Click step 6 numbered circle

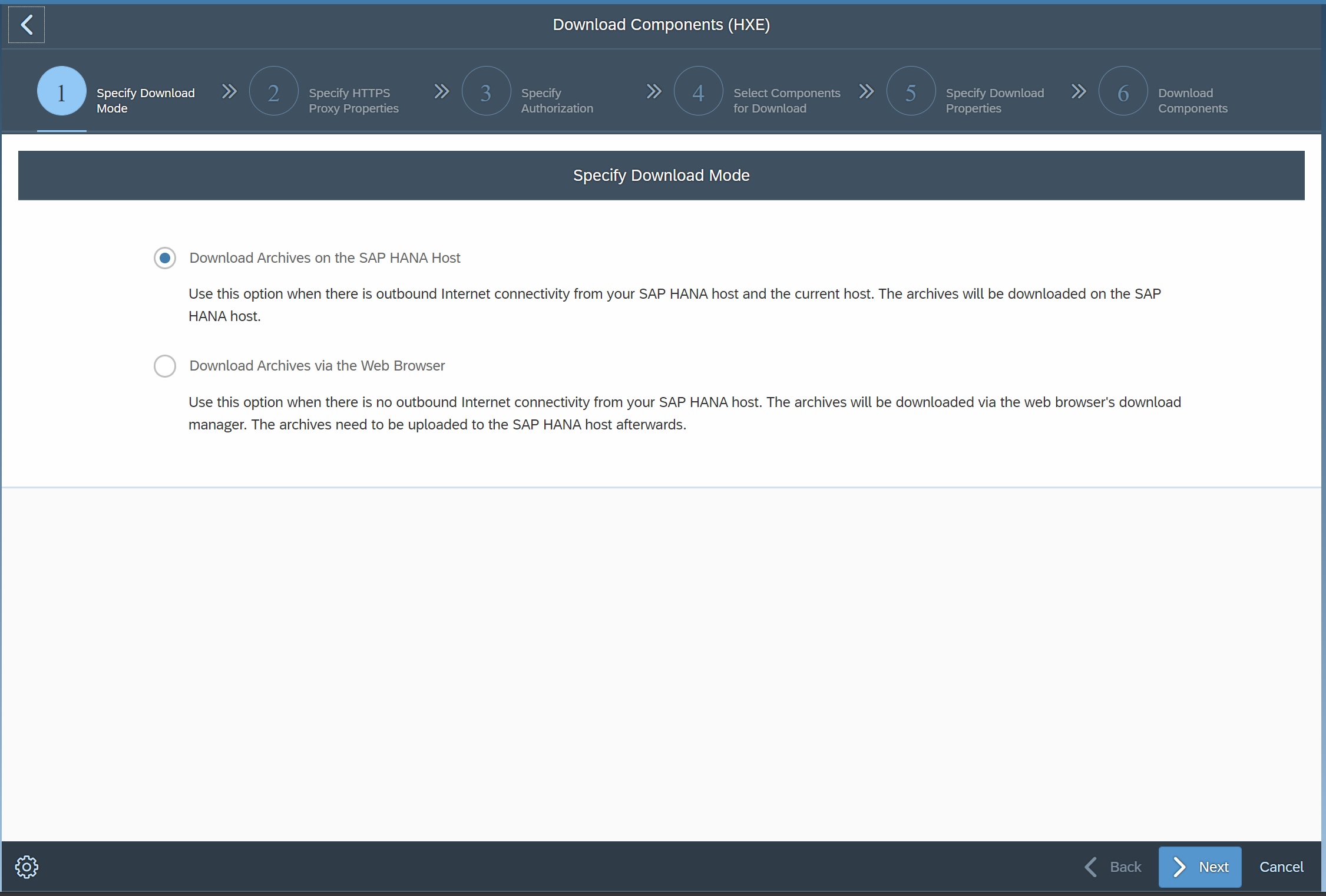pyautogui.click(x=1123, y=91)
